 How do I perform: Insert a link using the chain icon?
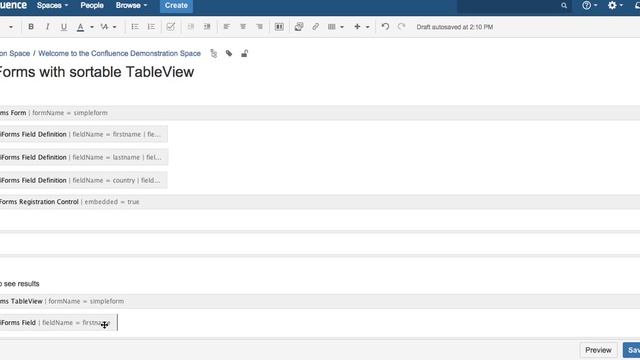(x=316, y=27)
